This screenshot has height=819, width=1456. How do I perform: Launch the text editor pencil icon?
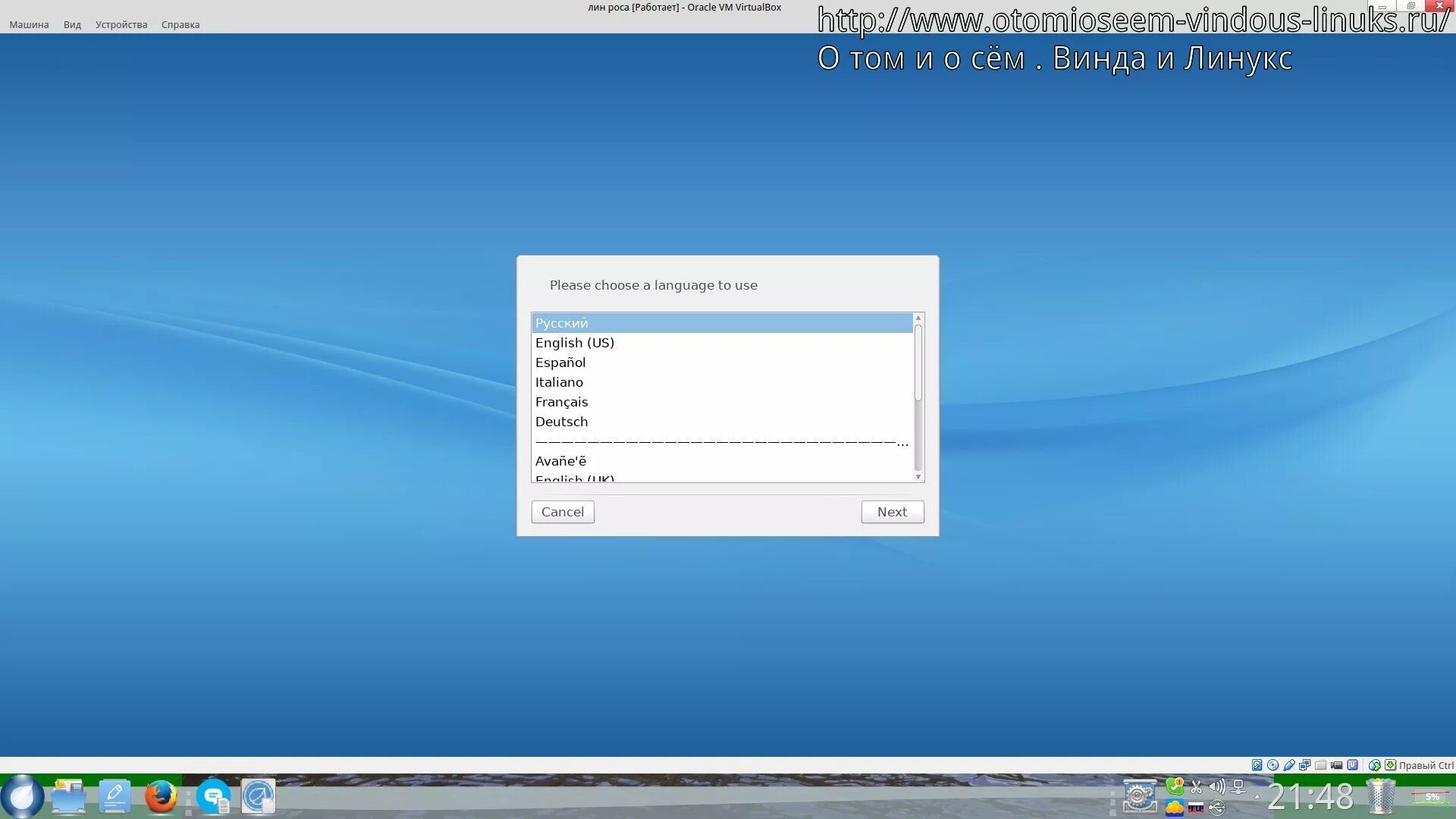(115, 796)
